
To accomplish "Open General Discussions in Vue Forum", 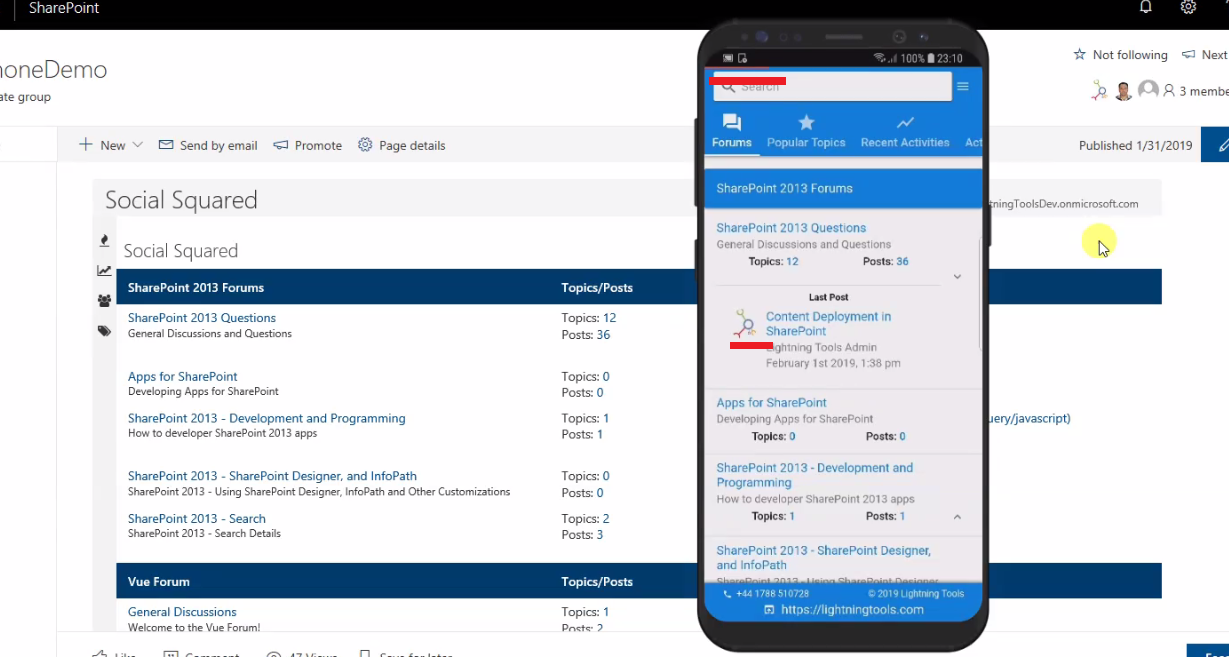I will point(182,612).
